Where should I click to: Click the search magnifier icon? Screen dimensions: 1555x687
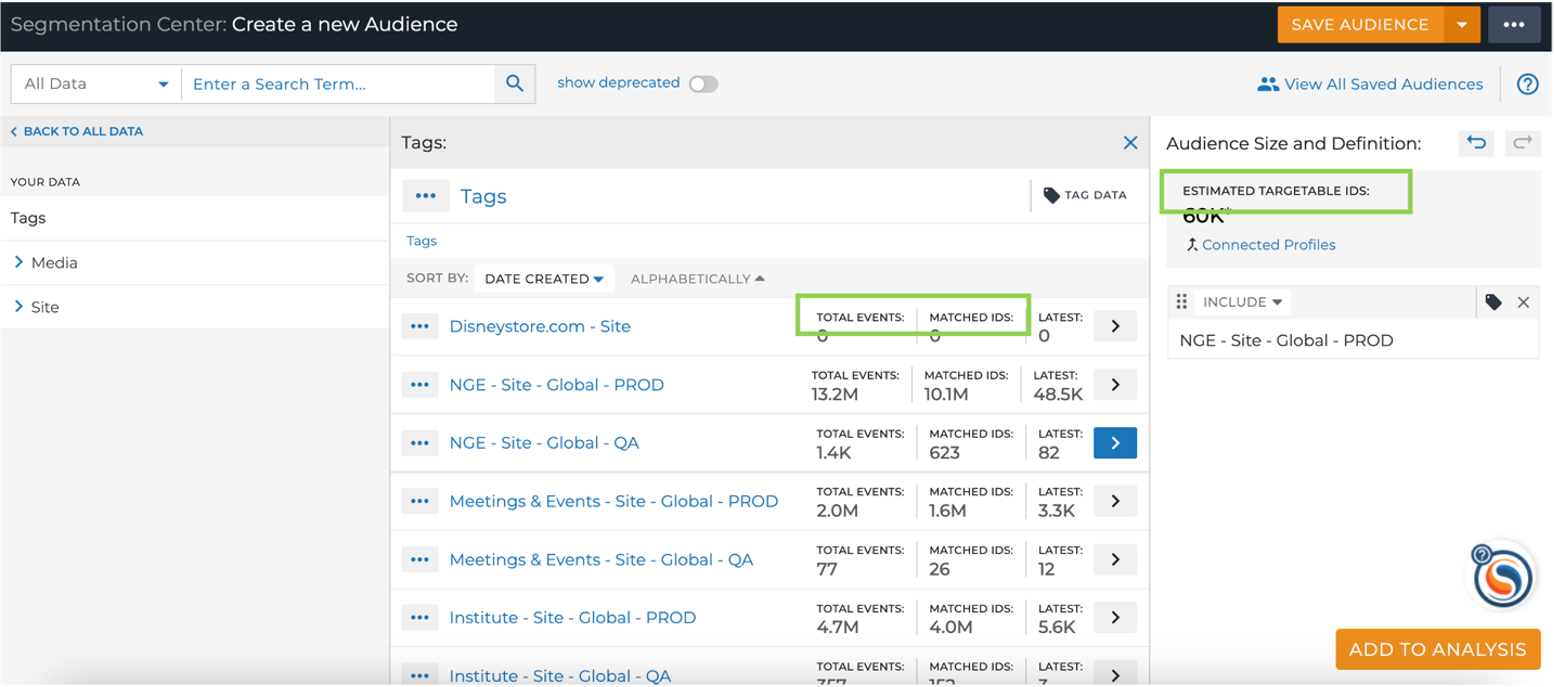(515, 84)
